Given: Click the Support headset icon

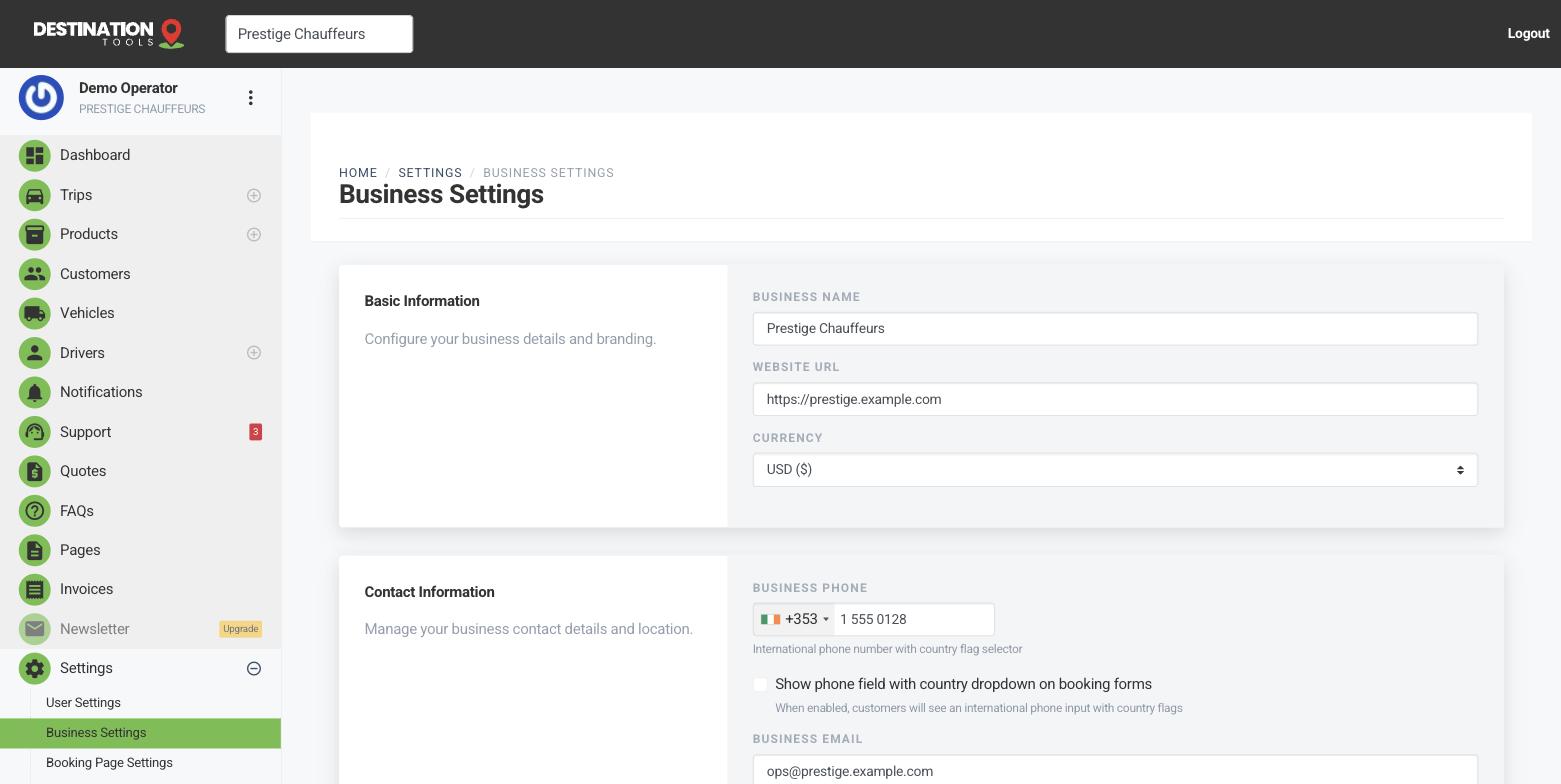Looking at the screenshot, I should (x=34, y=432).
